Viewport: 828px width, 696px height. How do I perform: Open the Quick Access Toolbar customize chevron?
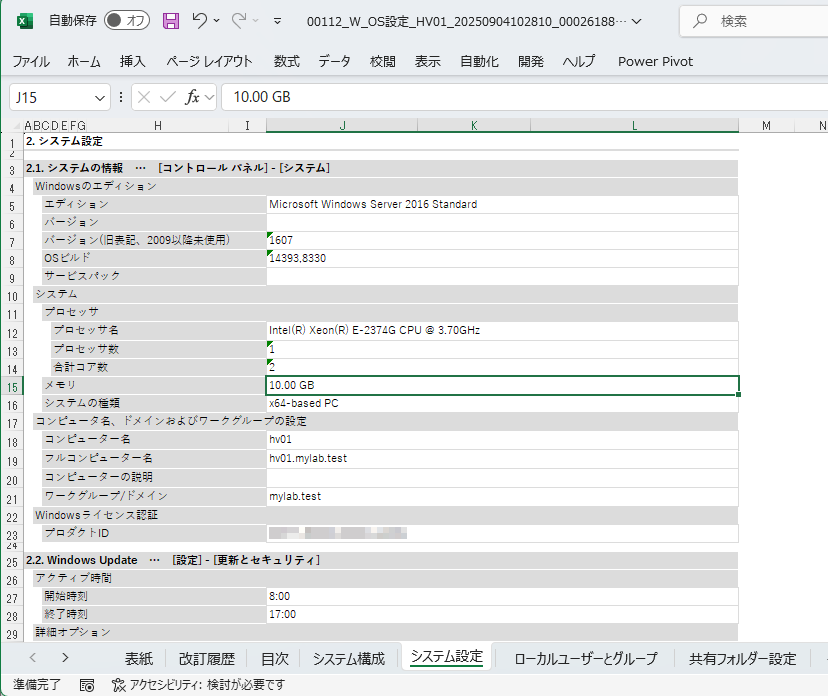click(277, 19)
